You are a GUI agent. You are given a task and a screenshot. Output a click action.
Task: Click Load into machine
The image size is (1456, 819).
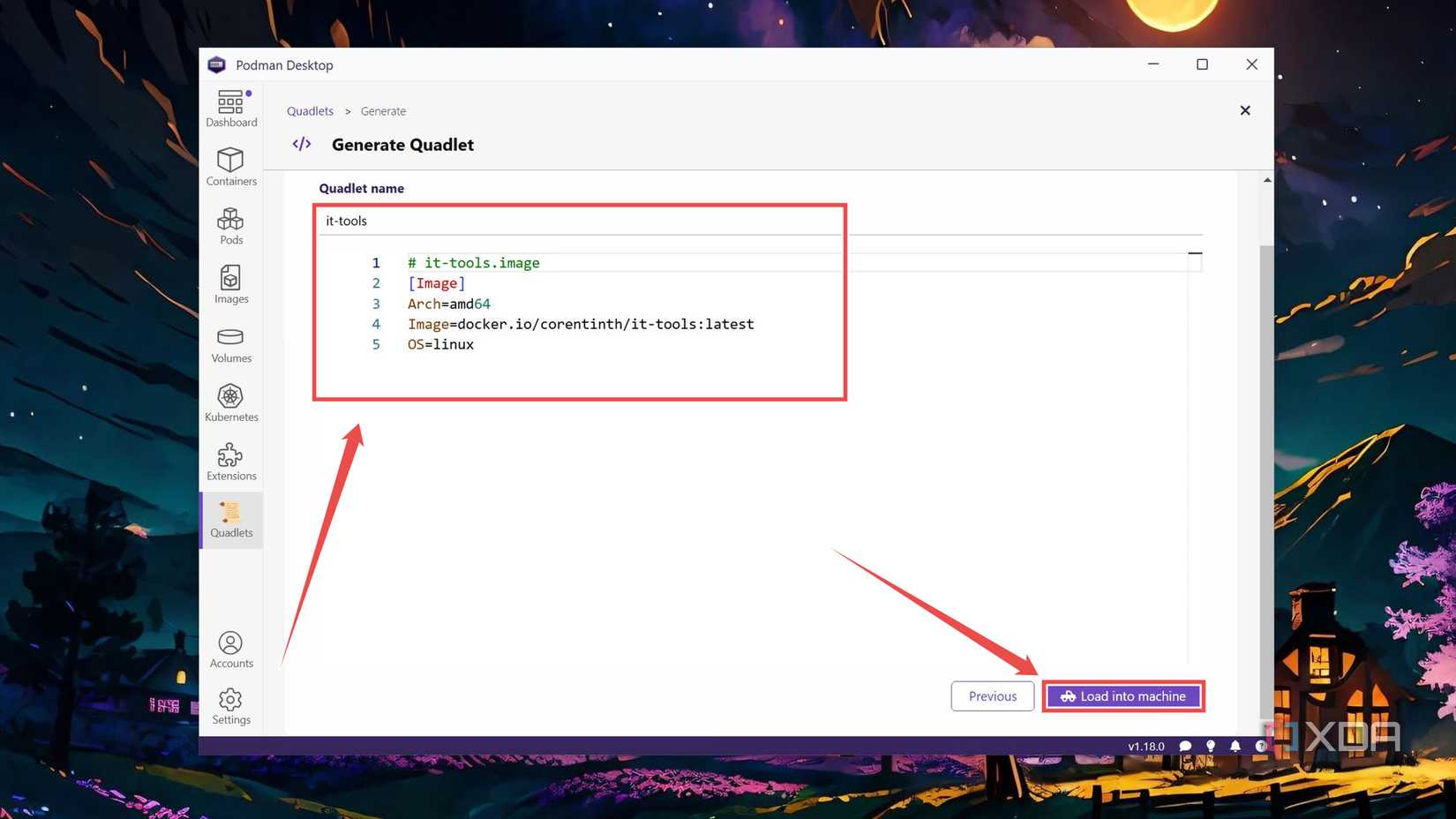tap(1122, 695)
